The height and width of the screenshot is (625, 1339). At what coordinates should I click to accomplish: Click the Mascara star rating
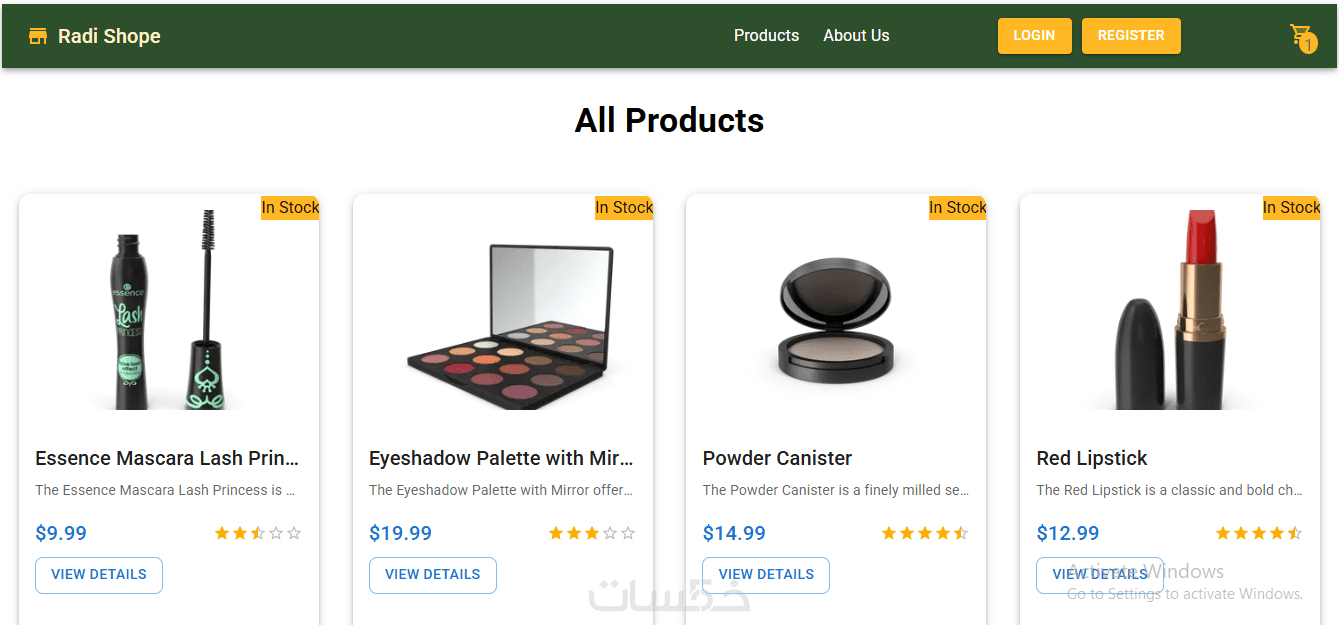coord(258,533)
